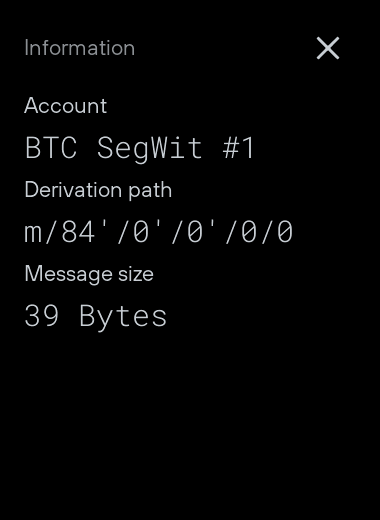This screenshot has height=520, width=380.
Task: Select the Message size label
Action: [x=89, y=274]
